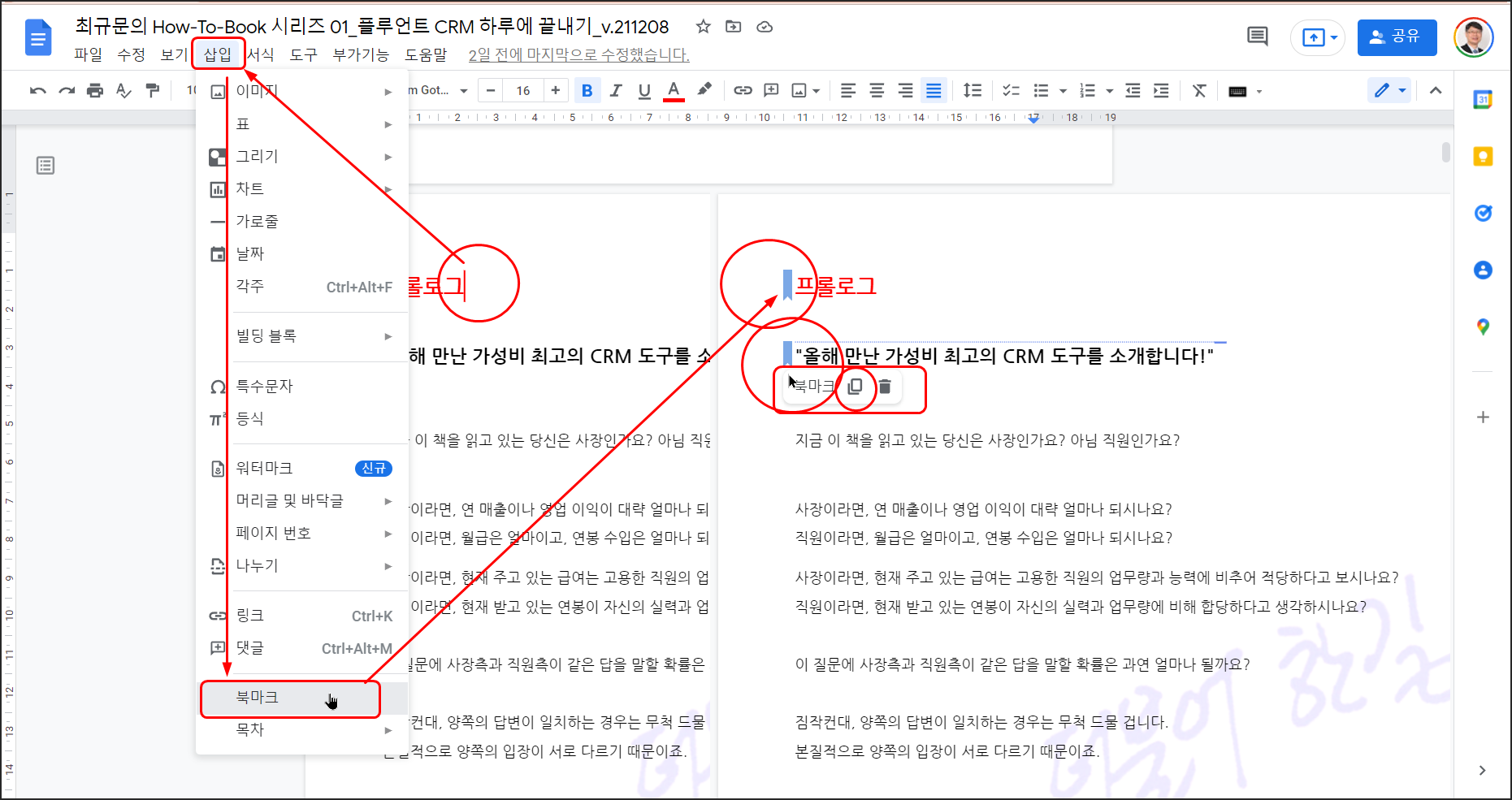Click the bookmark link 북마크
The image size is (1512, 800).
pyautogui.click(x=813, y=387)
